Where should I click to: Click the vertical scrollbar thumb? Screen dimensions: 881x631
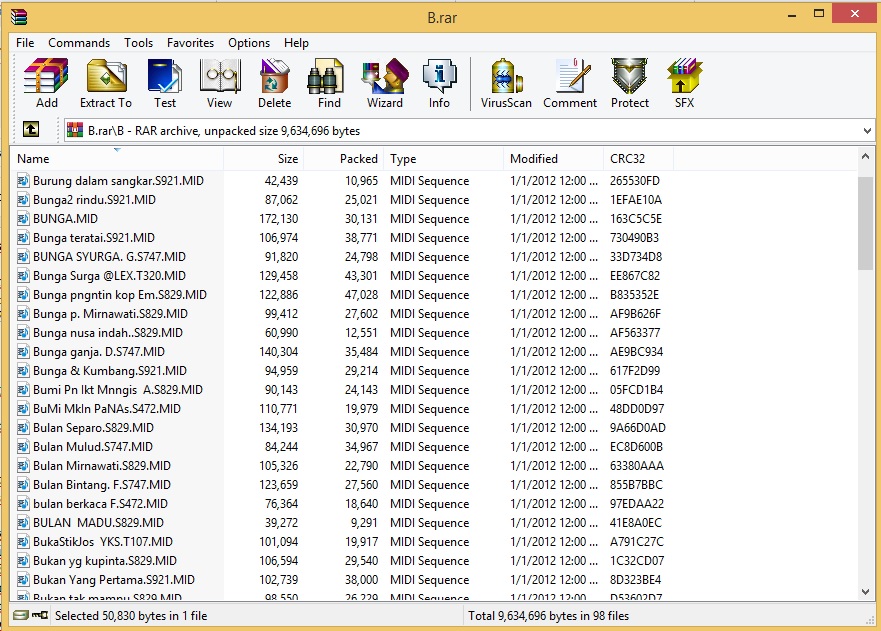[865, 223]
